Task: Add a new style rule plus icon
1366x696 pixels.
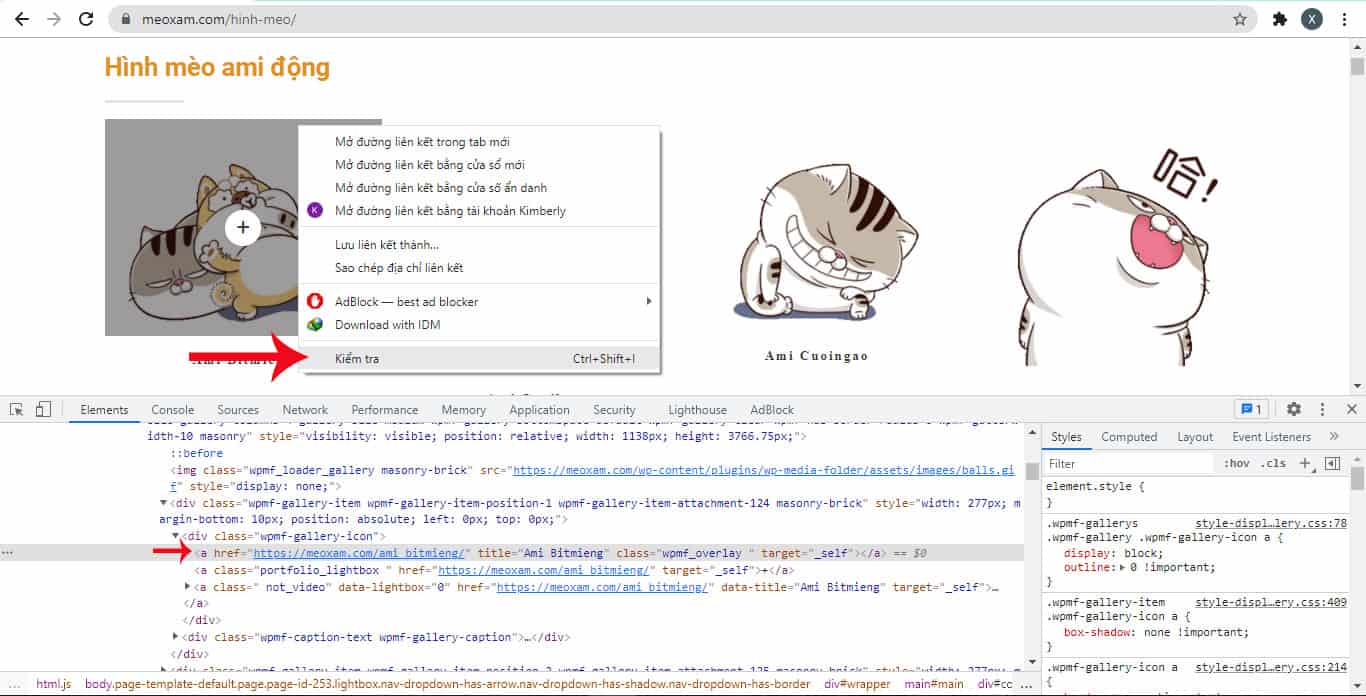Action: coord(1304,464)
